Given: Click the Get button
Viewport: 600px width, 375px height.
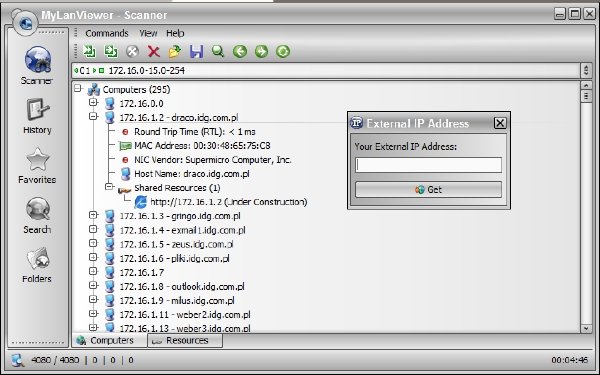Looking at the screenshot, I should (428, 189).
